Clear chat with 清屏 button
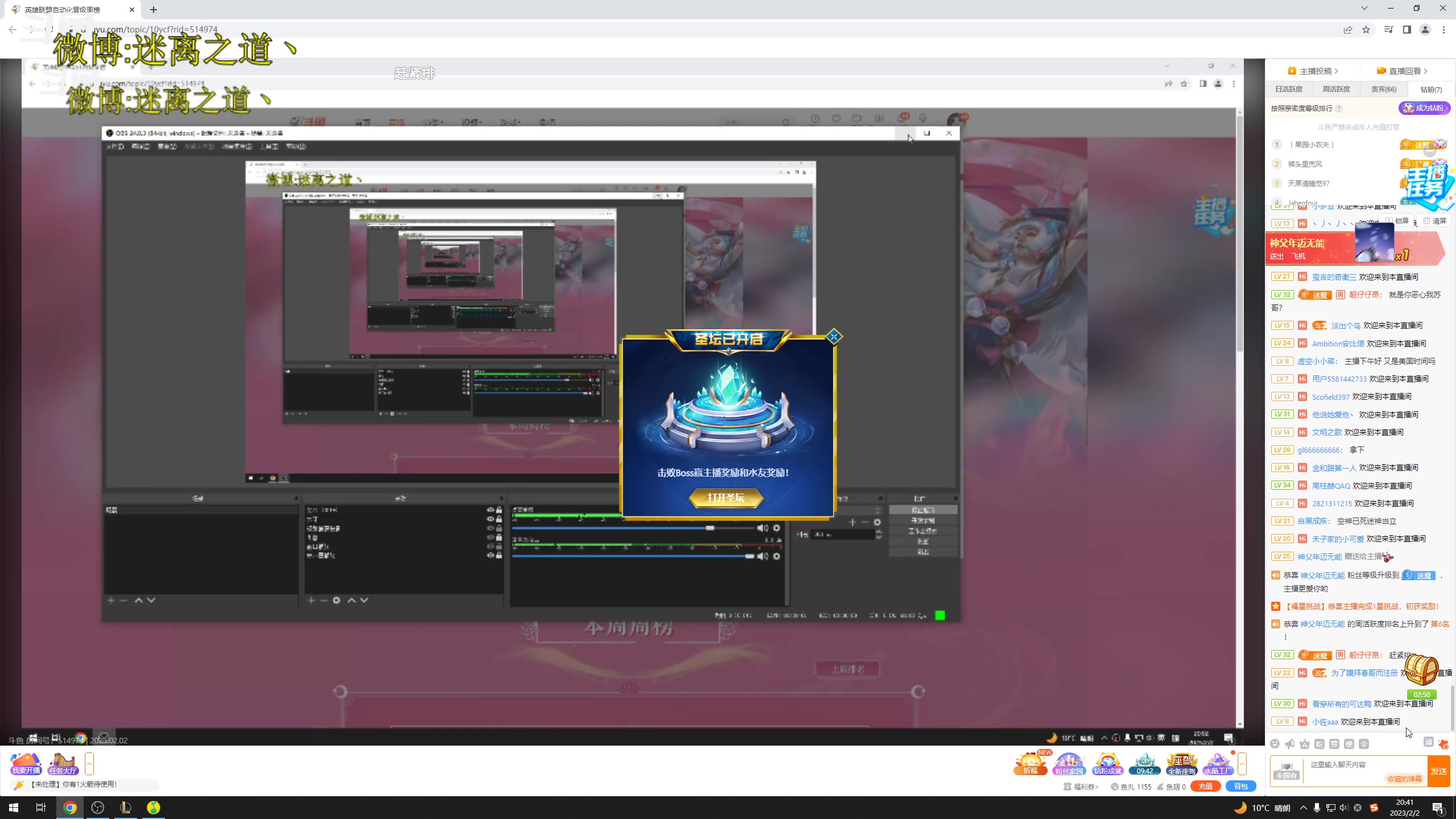This screenshot has height=819, width=1456. point(1434,221)
